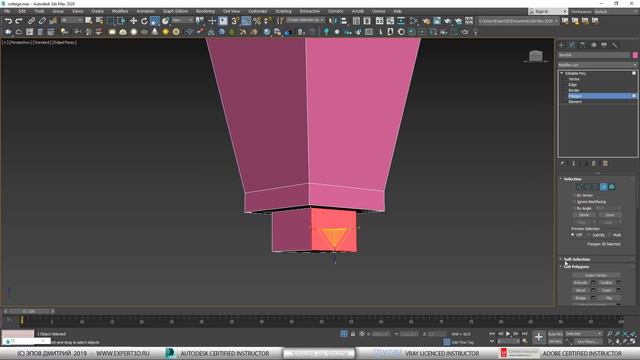Screen dimensions: 640x360
Task: Activate the Select and Uniform Scale tool
Action: click(x=155, y=20)
